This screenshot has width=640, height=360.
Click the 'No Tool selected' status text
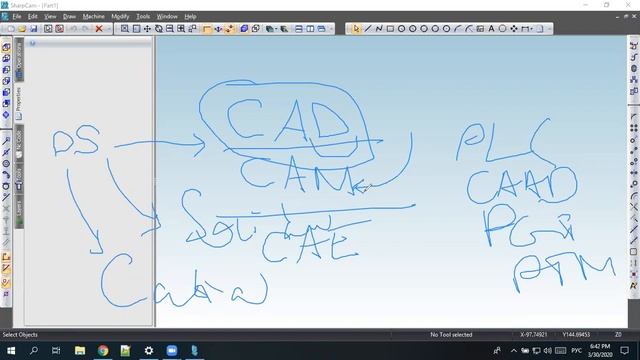pos(451,335)
